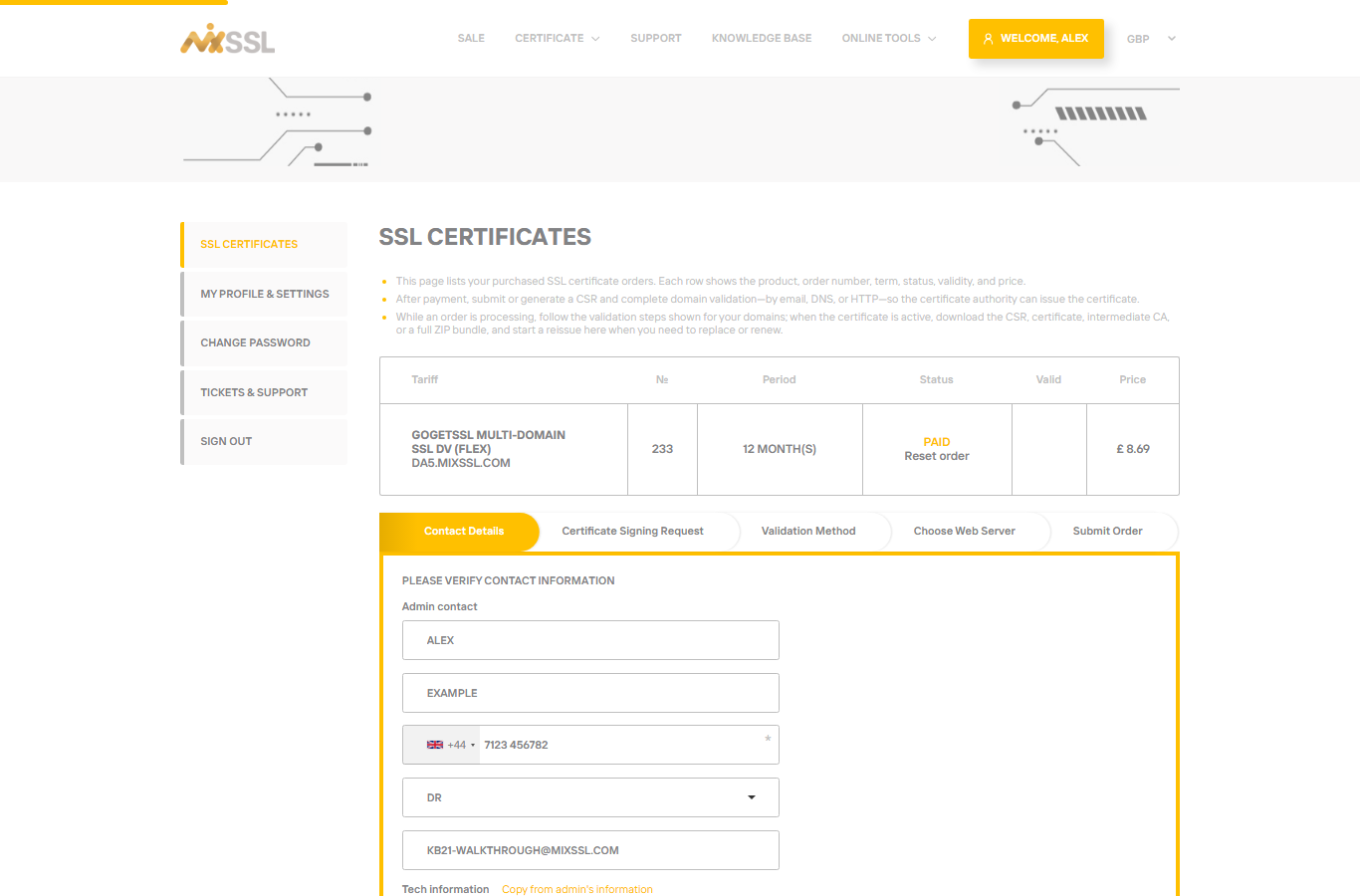Click the SSL CERTIFICATES page heading
Screen dimensions: 1360x896
tap(485, 237)
